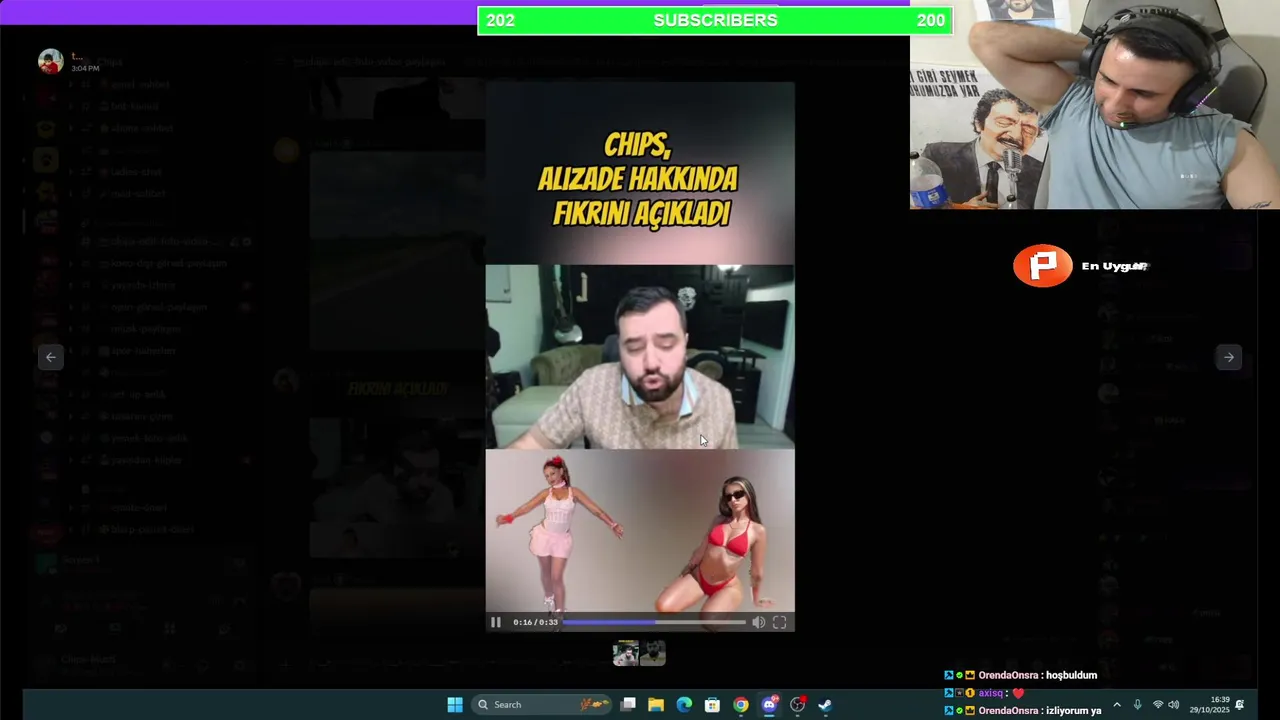
Task: Open Task View from the taskbar
Action: [x=628, y=704]
